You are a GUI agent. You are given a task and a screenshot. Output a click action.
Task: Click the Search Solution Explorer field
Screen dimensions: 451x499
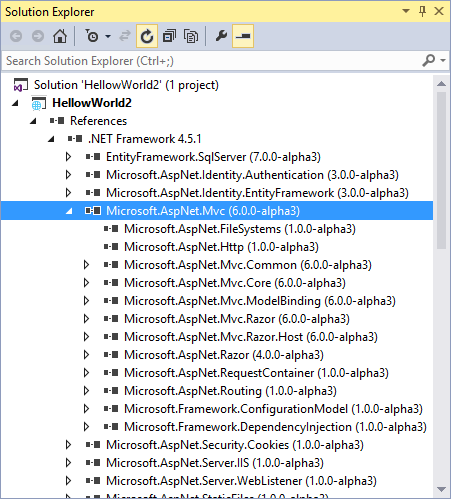[213, 61]
